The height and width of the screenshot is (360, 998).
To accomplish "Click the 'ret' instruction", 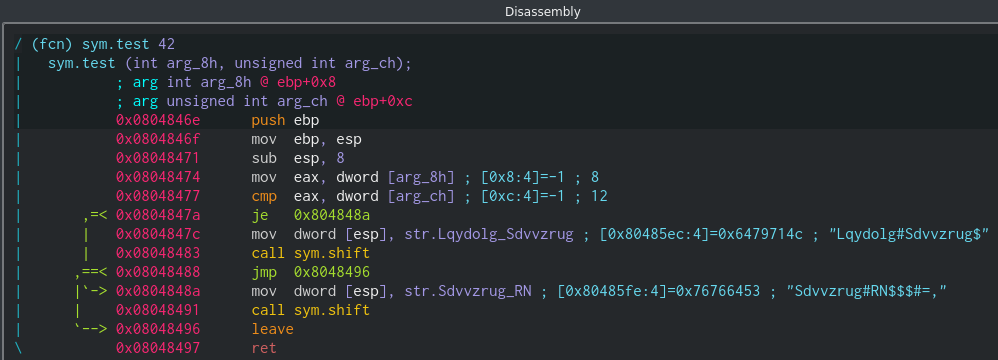I will (264, 349).
